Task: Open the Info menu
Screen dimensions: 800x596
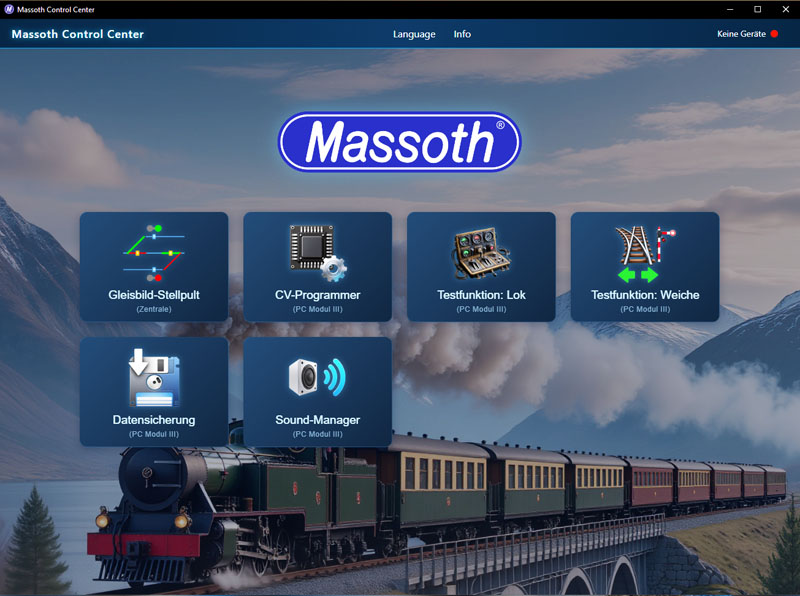Action: 462,34
